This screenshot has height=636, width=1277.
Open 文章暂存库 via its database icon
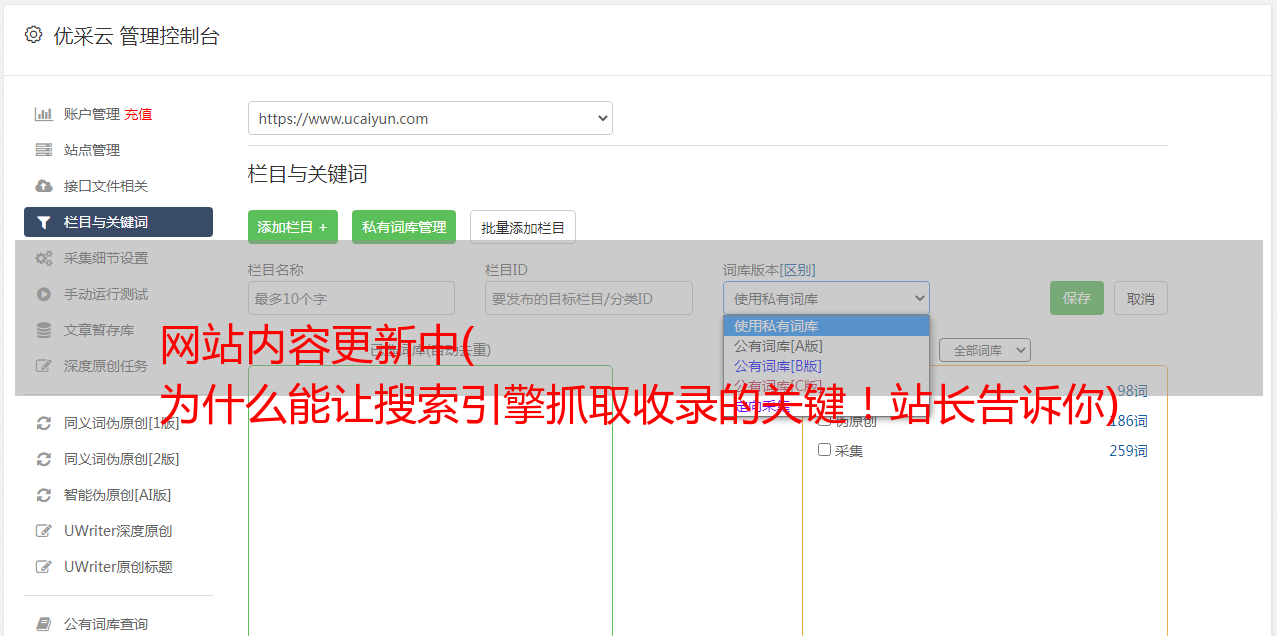click(44, 330)
